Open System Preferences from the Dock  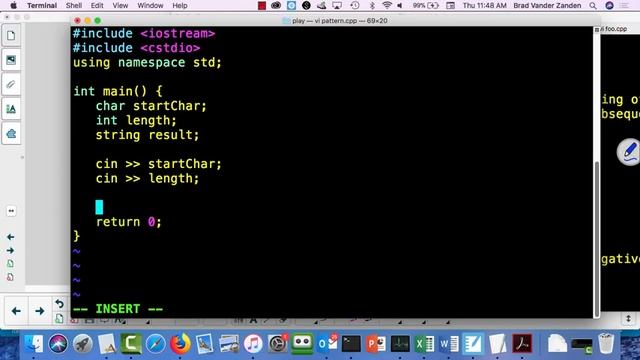point(278,344)
